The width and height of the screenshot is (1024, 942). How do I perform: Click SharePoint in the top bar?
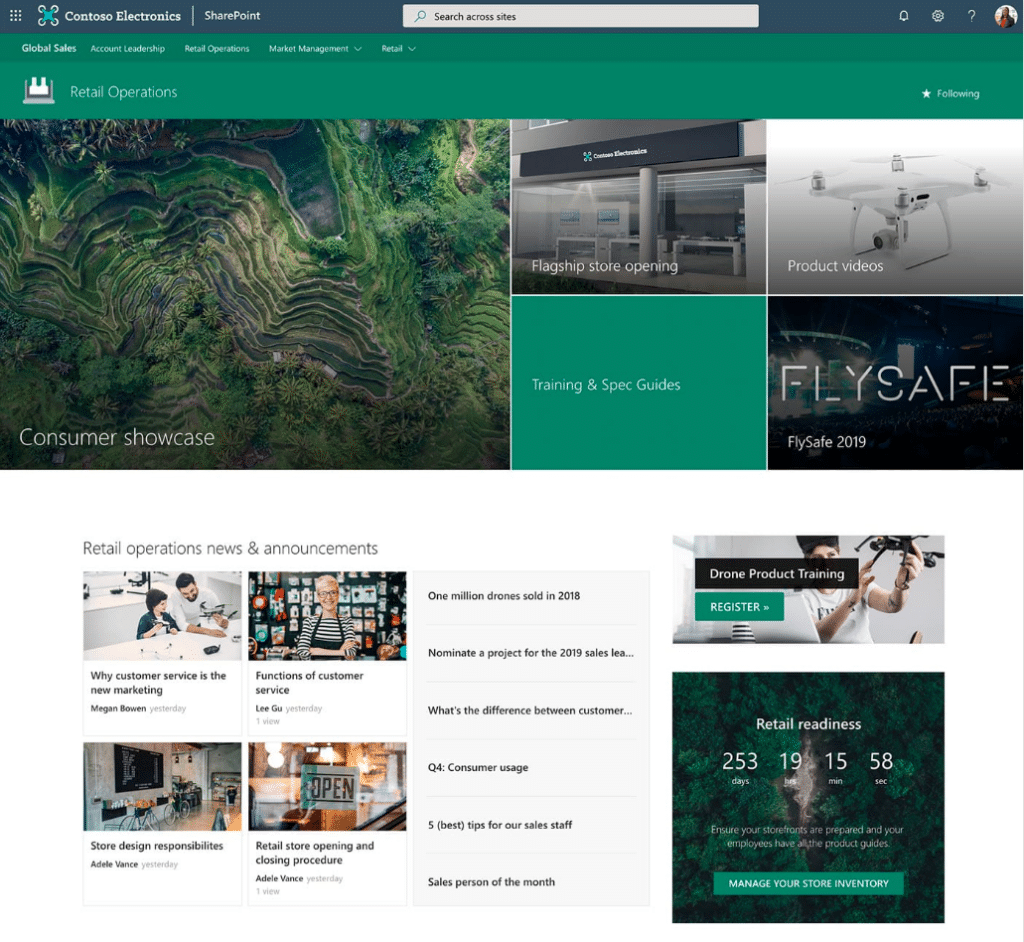[232, 15]
